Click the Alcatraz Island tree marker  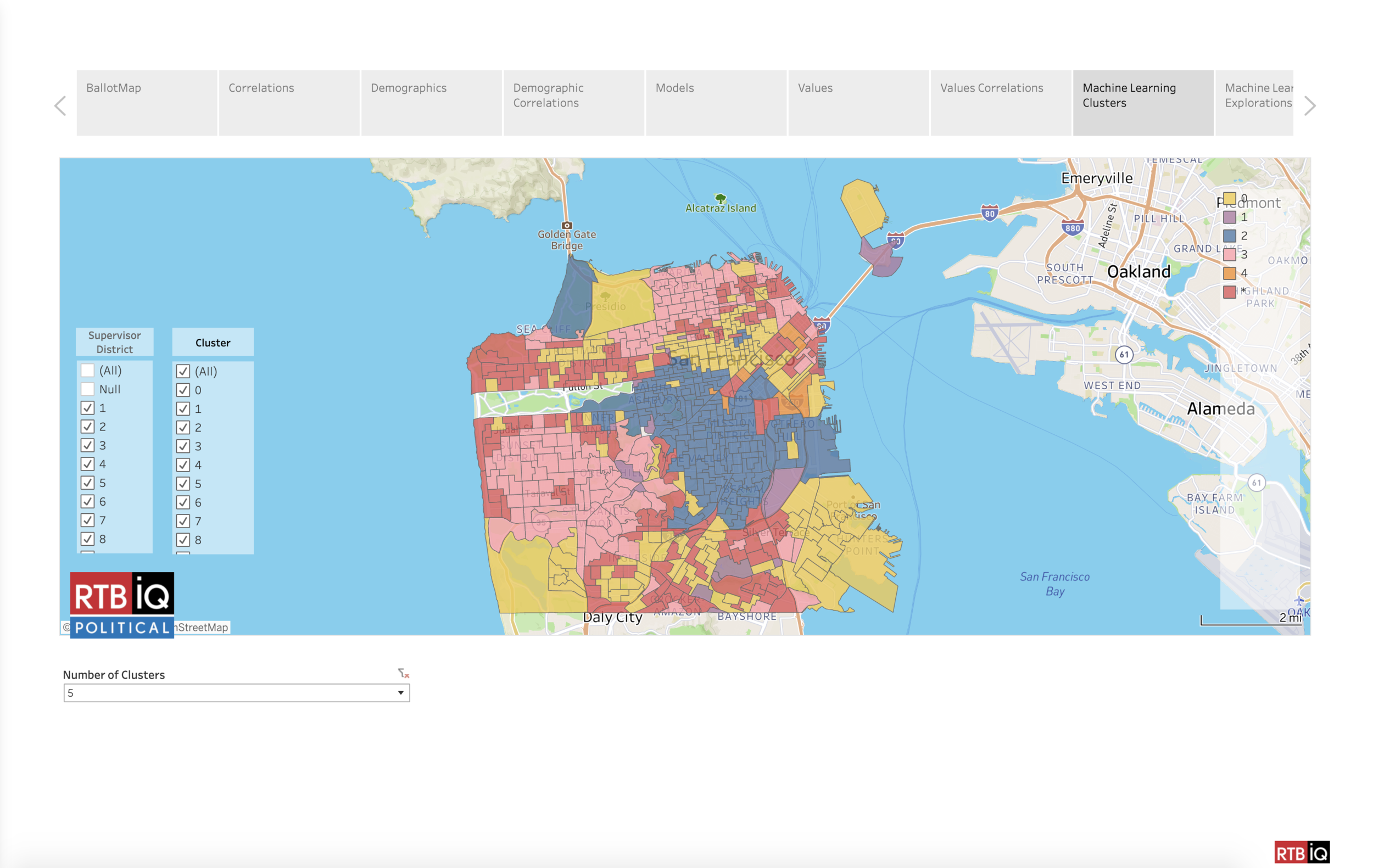click(x=720, y=198)
